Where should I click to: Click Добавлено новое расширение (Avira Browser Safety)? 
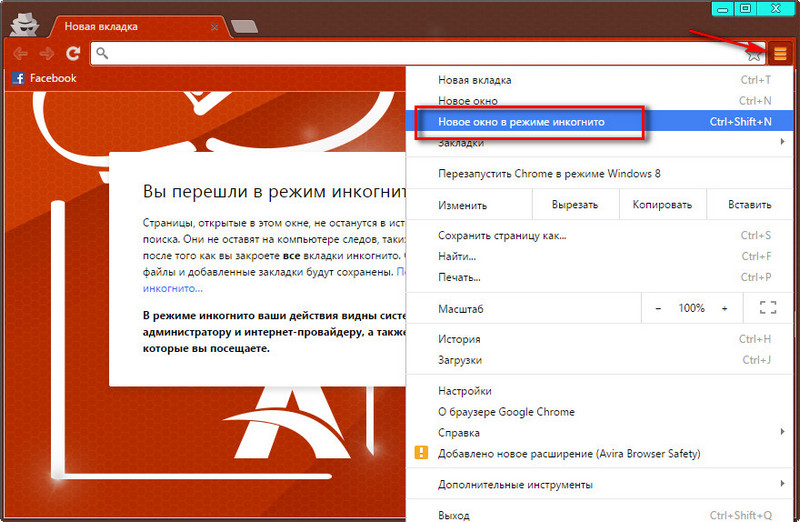pyautogui.click(x=599, y=454)
